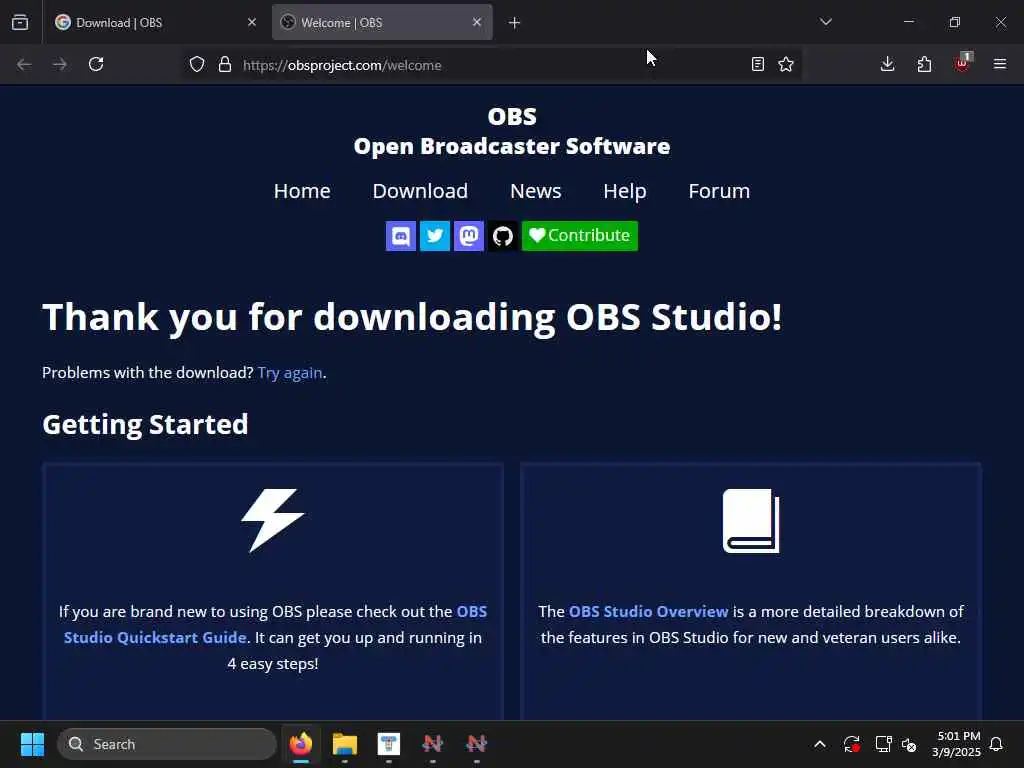
Task: Click the lightning bolt quickstart icon
Action: (273, 520)
